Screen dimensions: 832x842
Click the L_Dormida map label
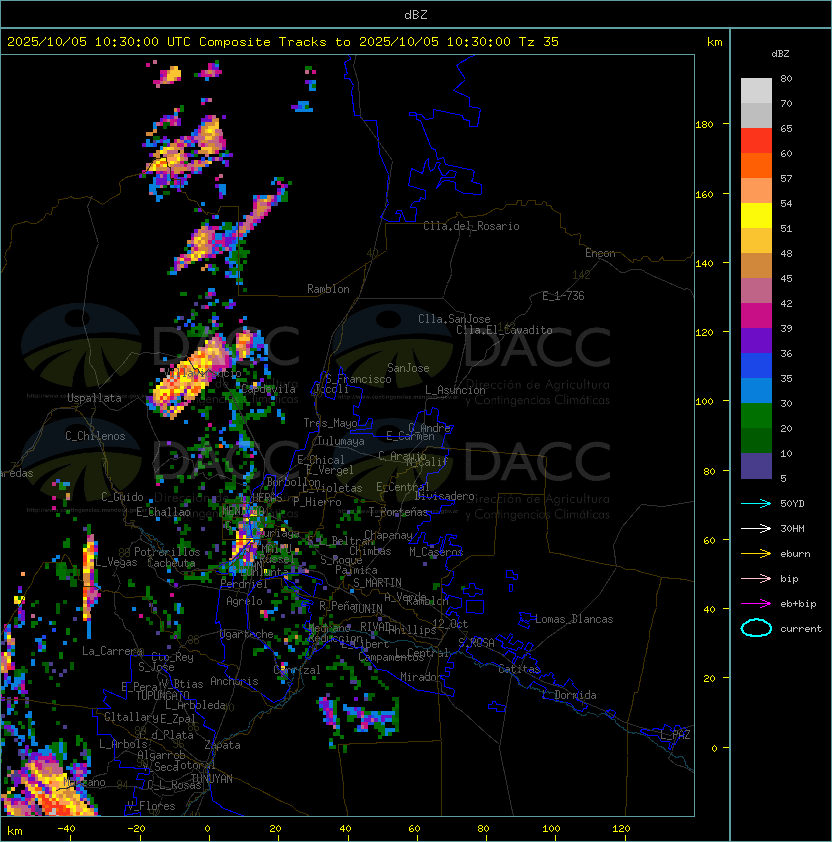(x=569, y=695)
